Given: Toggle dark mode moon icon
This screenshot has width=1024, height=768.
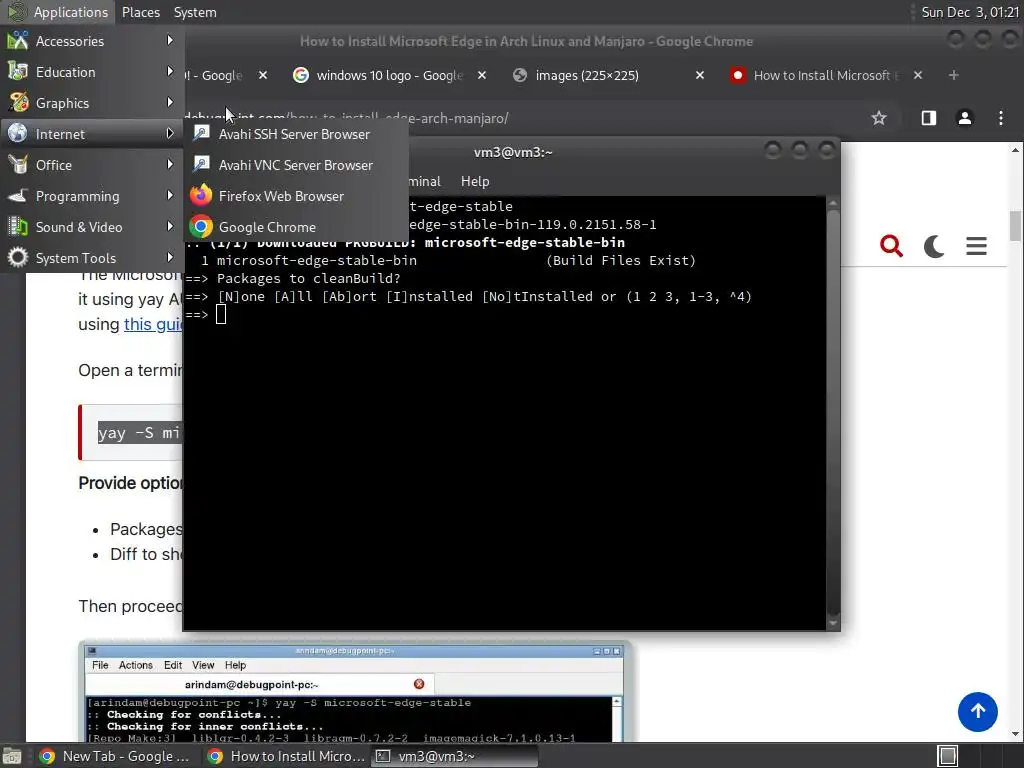Looking at the screenshot, I should 934,246.
